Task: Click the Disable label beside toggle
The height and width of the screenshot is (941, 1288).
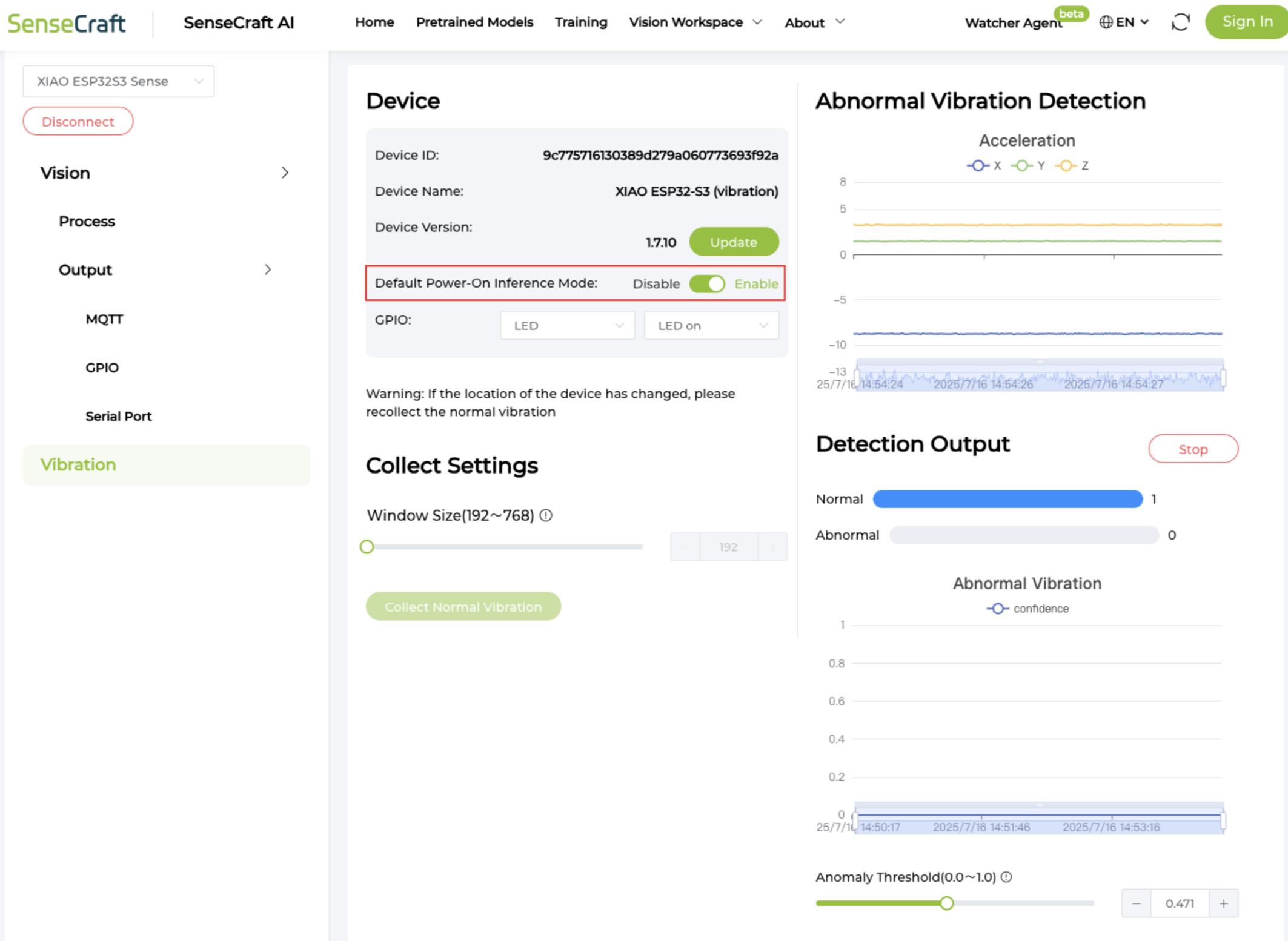Action: [x=656, y=284]
